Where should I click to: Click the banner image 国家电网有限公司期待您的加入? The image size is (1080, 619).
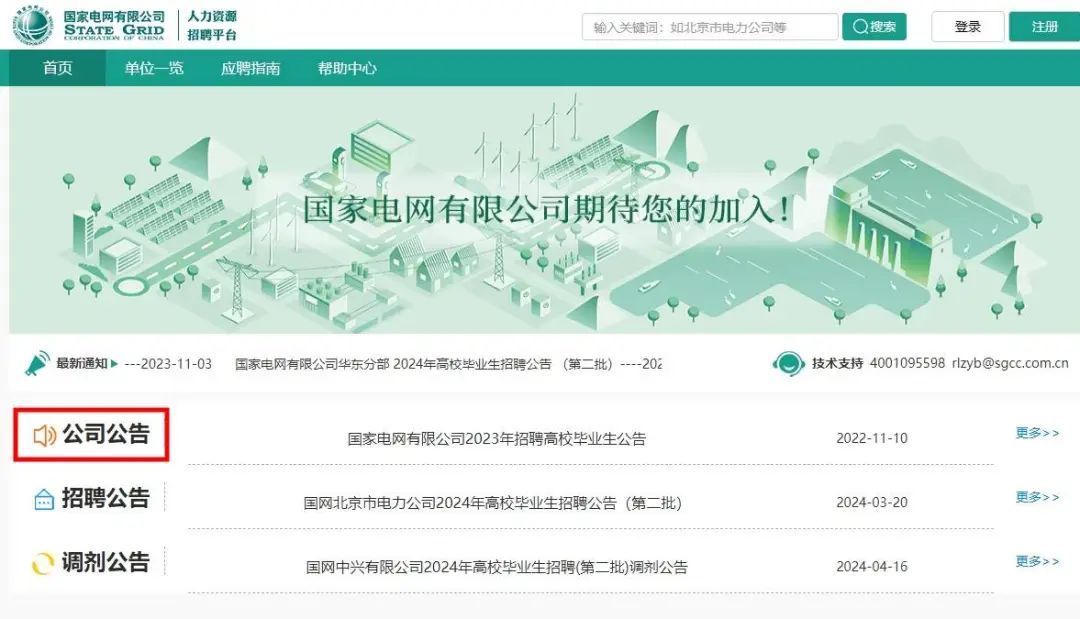tap(545, 210)
